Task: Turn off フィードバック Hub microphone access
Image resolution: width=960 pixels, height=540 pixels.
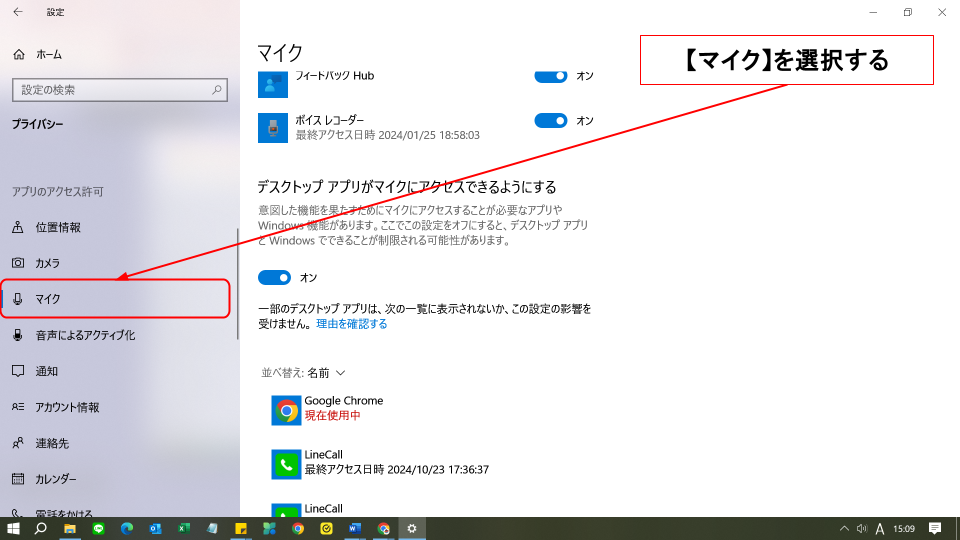Action: point(550,76)
